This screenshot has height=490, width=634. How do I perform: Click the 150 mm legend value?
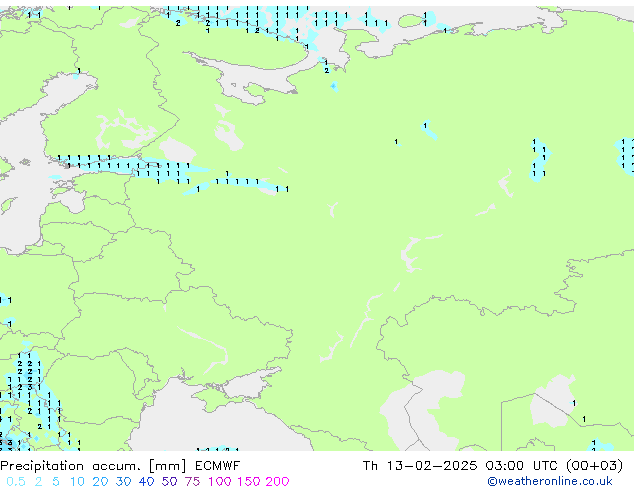point(249,482)
